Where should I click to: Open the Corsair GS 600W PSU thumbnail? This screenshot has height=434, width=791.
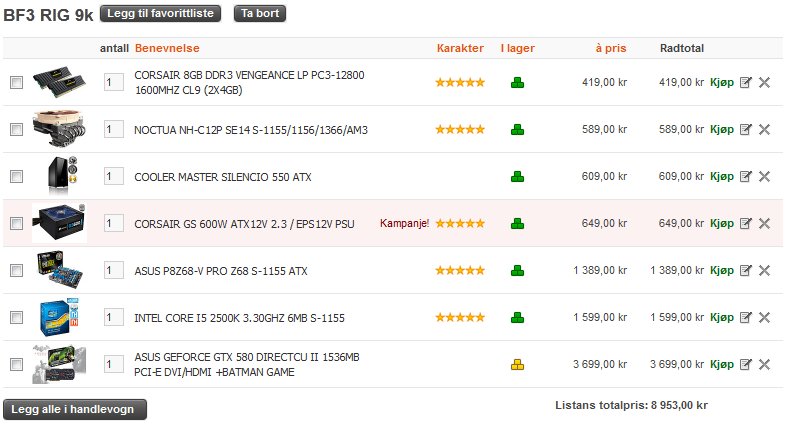[59, 223]
